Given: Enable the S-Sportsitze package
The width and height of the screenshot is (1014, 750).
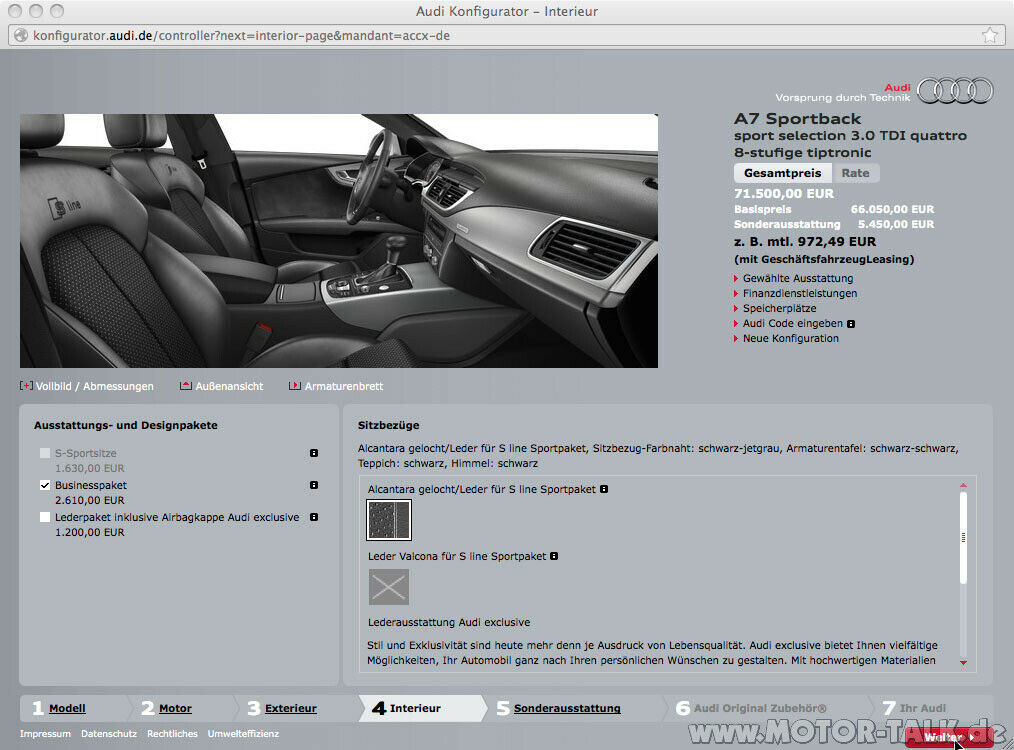Looking at the screenshot, I should [44, 453].
